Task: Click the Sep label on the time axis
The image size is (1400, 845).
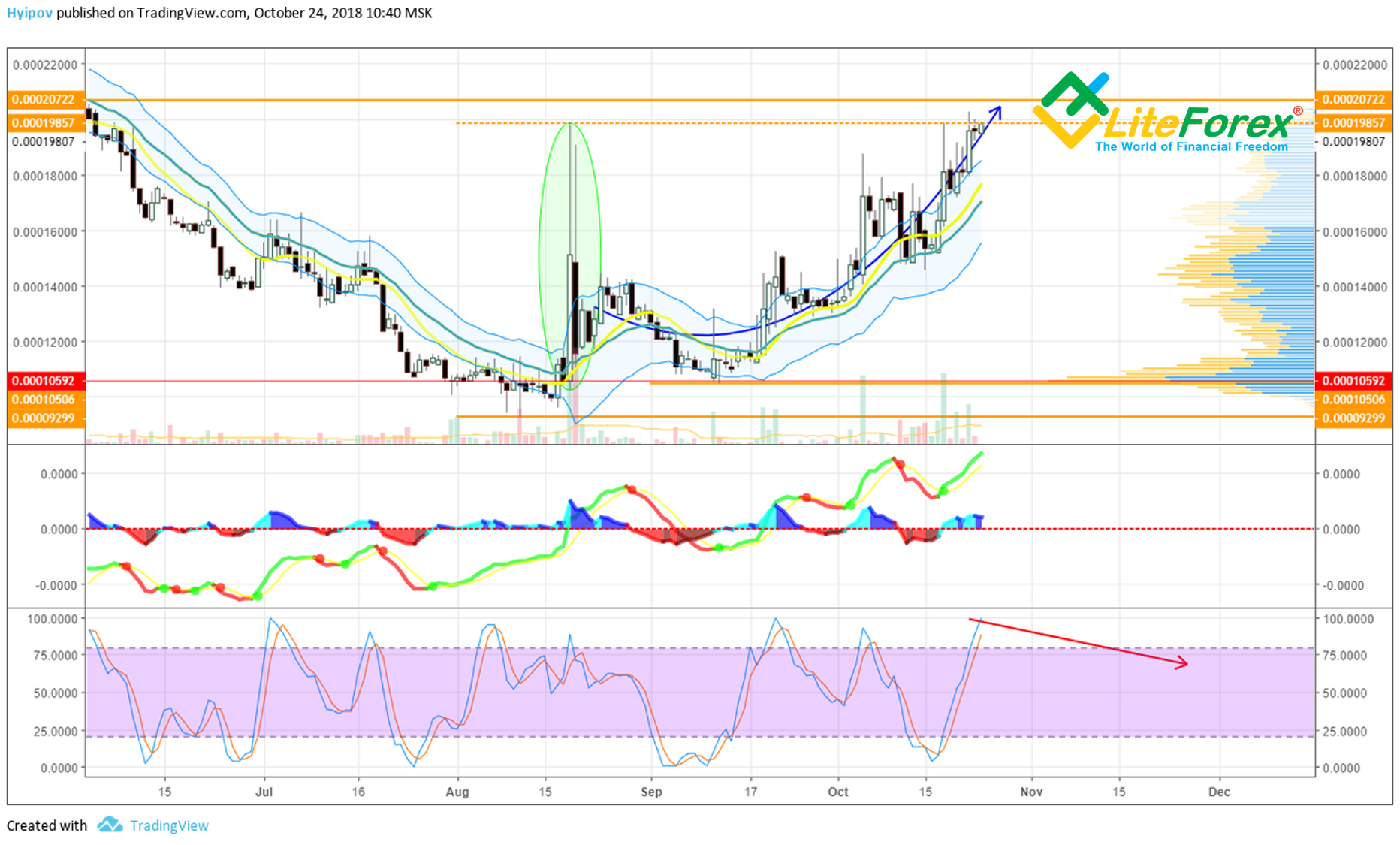Action: coord(651,792)
